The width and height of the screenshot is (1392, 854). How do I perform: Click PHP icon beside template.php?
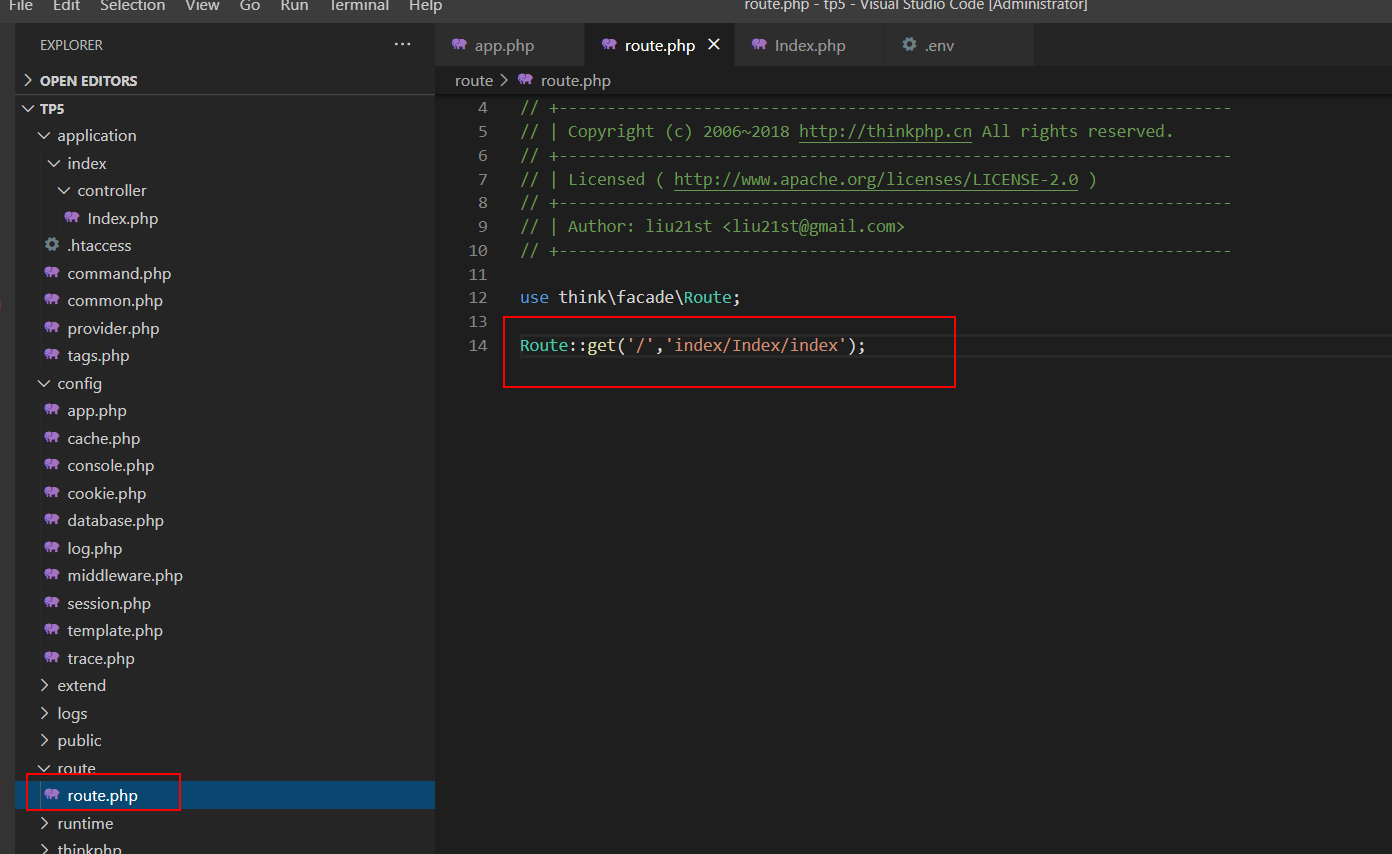[x=52, y=630]
